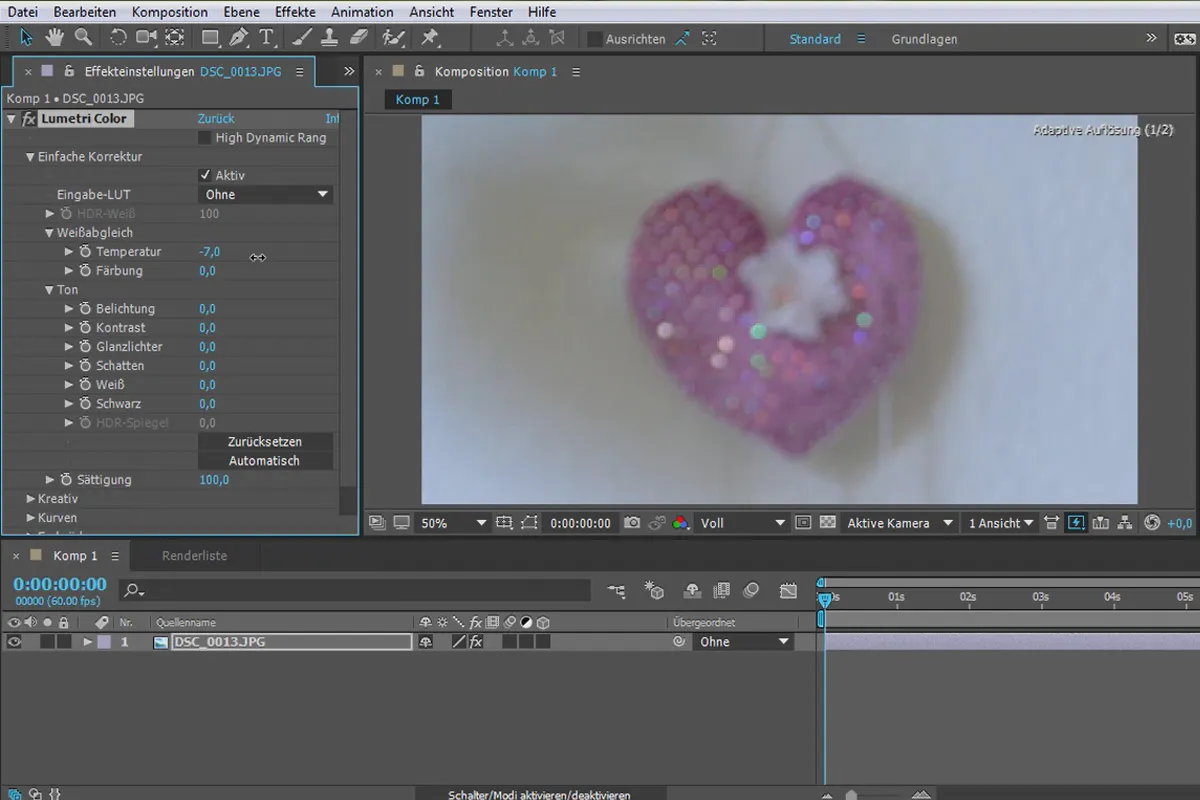Image resolution: width=1200 pixels, height=800 pixels.
Task: Click the reset exposure icon
Action: tap(1152, 523)
